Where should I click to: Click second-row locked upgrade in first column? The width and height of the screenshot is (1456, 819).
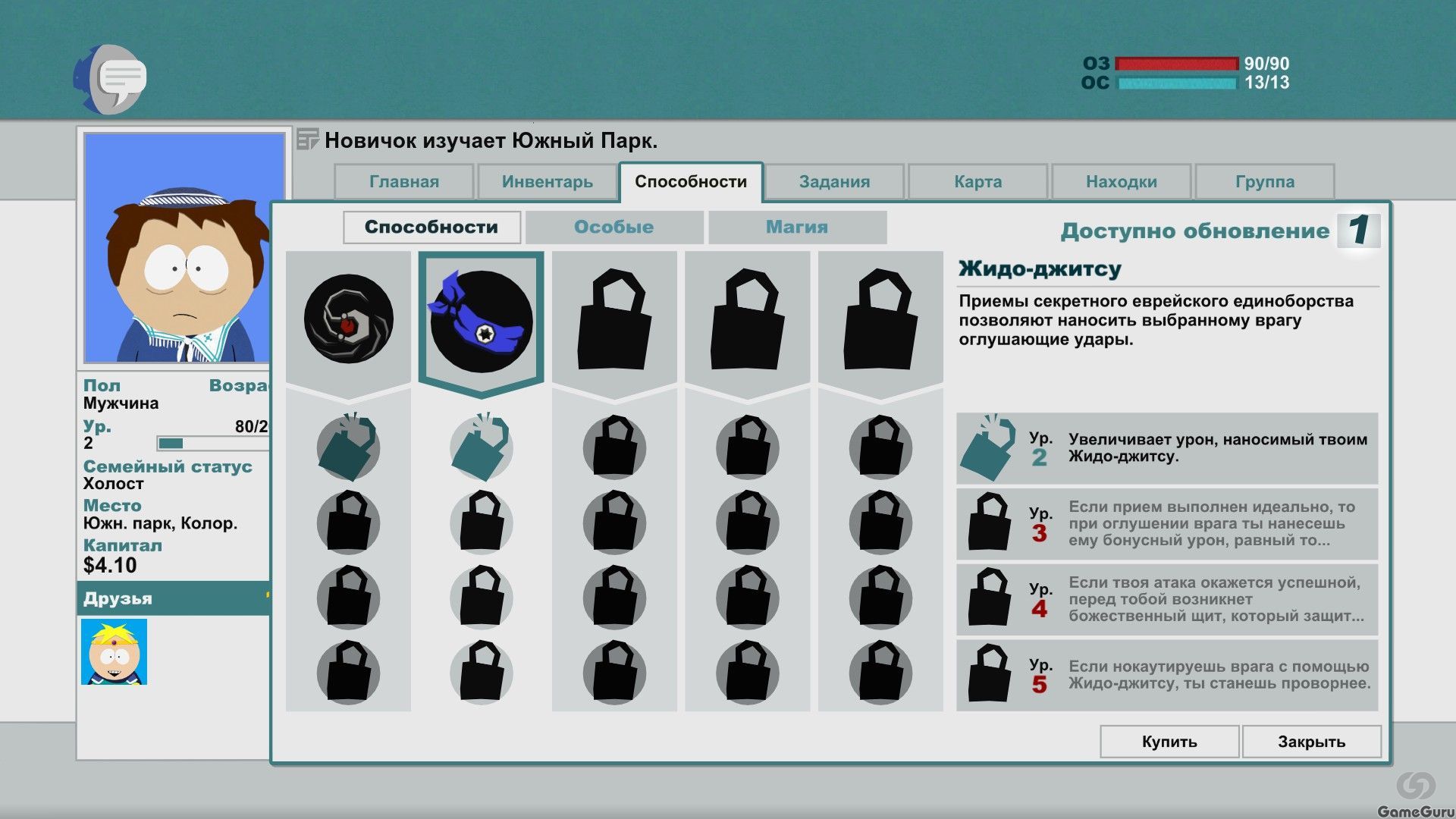pyautogui.click(x=348, y=522)
